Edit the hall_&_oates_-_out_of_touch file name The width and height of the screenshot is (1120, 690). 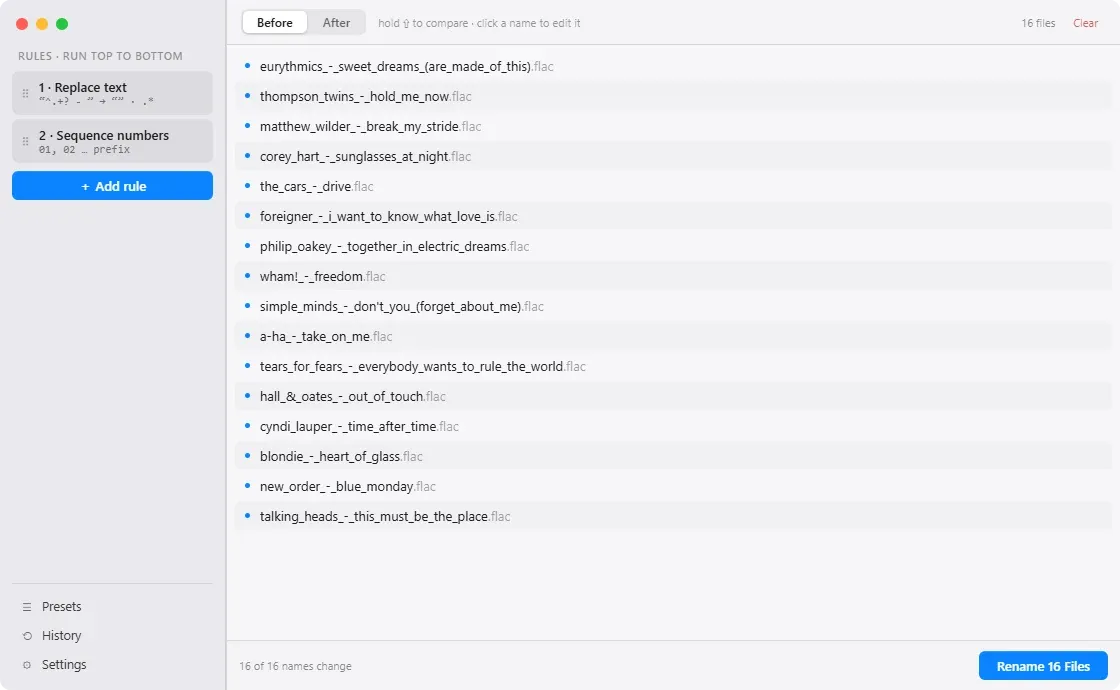[x=352, y=396]
